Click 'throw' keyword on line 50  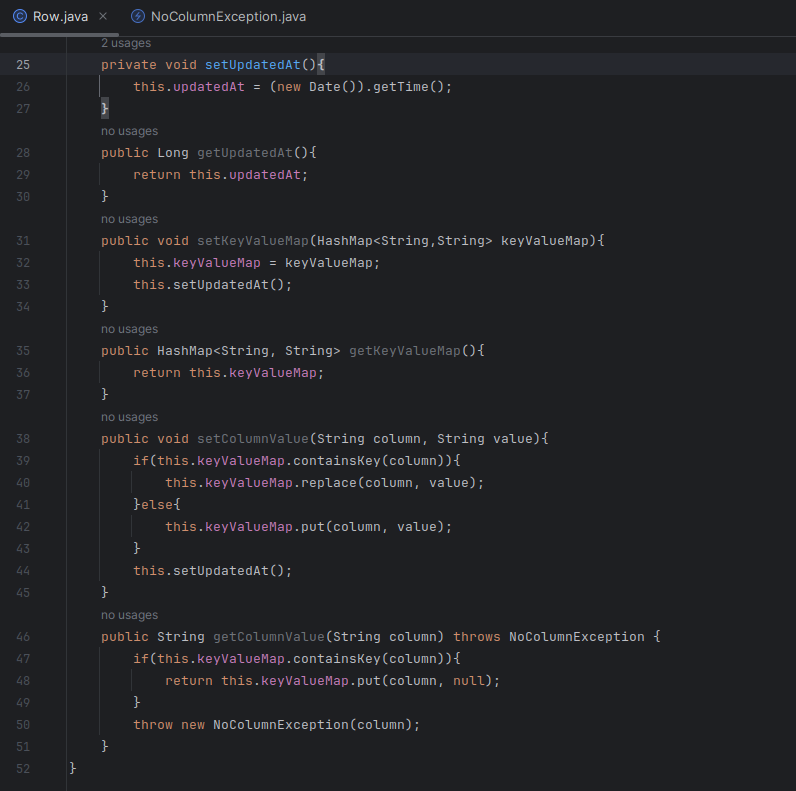153,724
